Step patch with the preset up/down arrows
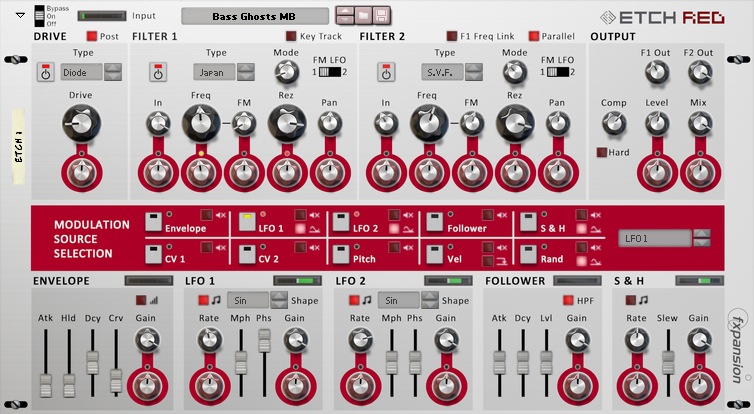754x414 pixels. [345, 16]
